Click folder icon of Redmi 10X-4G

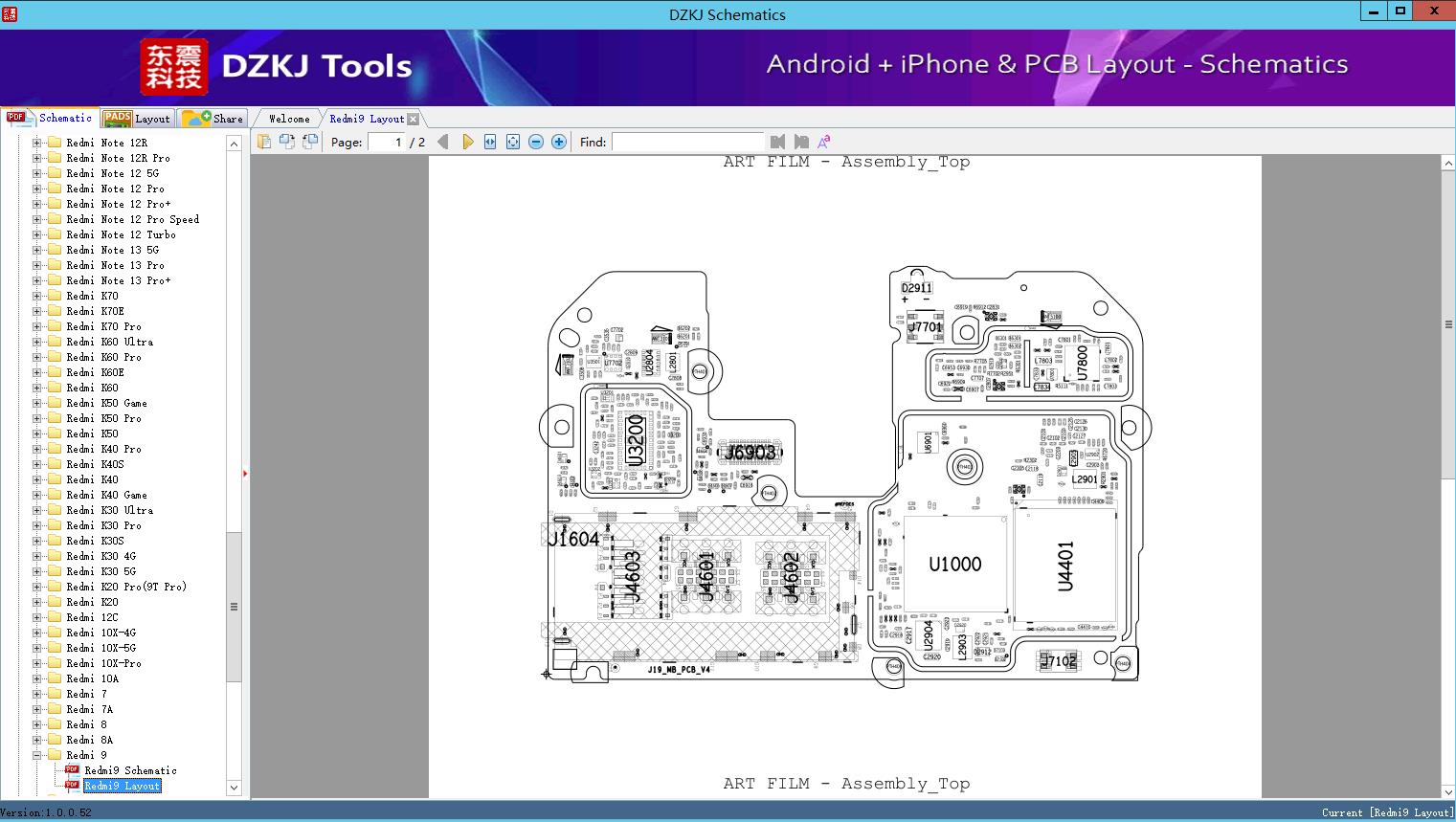(55, 633)
